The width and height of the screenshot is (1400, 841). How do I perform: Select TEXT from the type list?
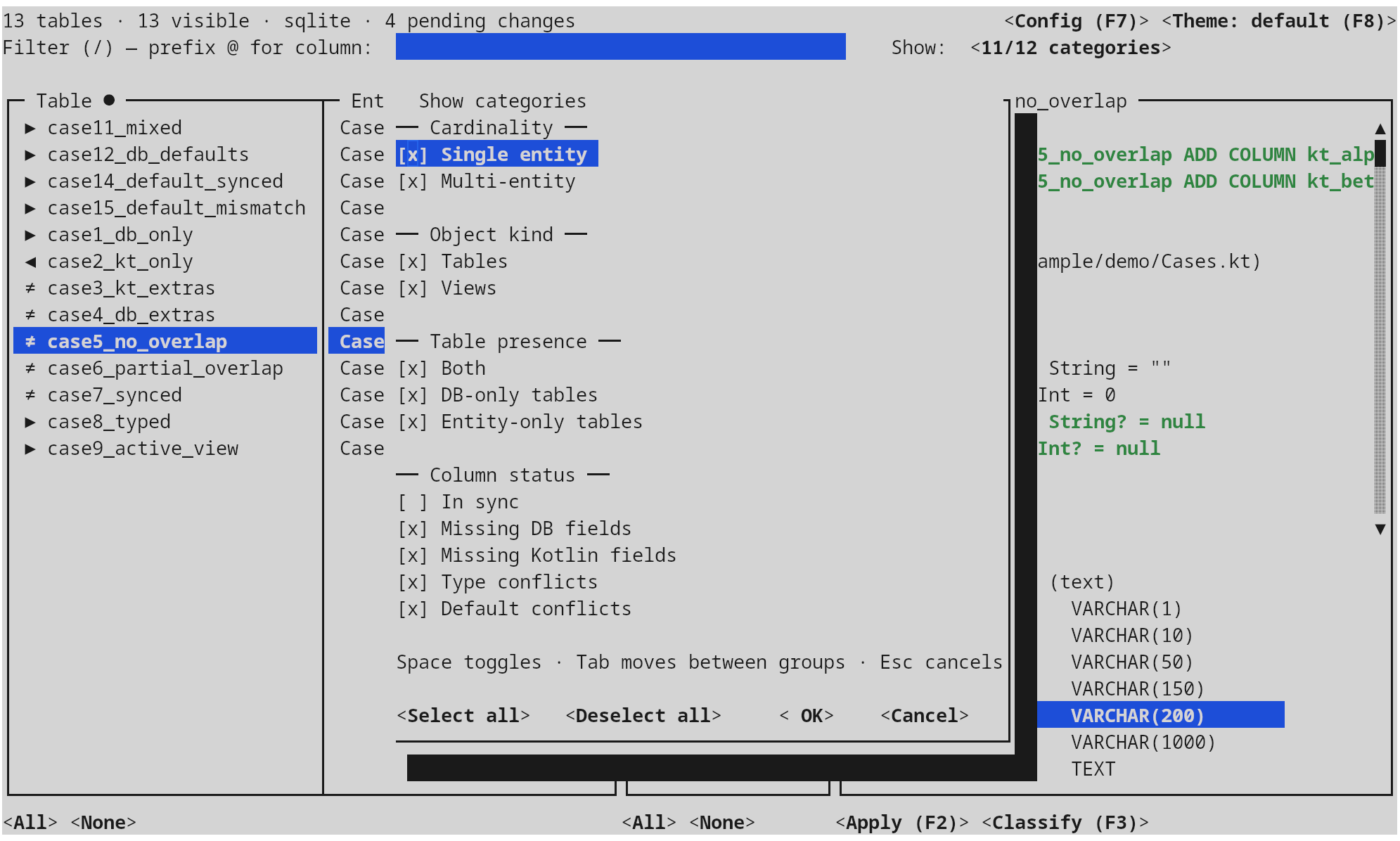(x=1093, y=769)
